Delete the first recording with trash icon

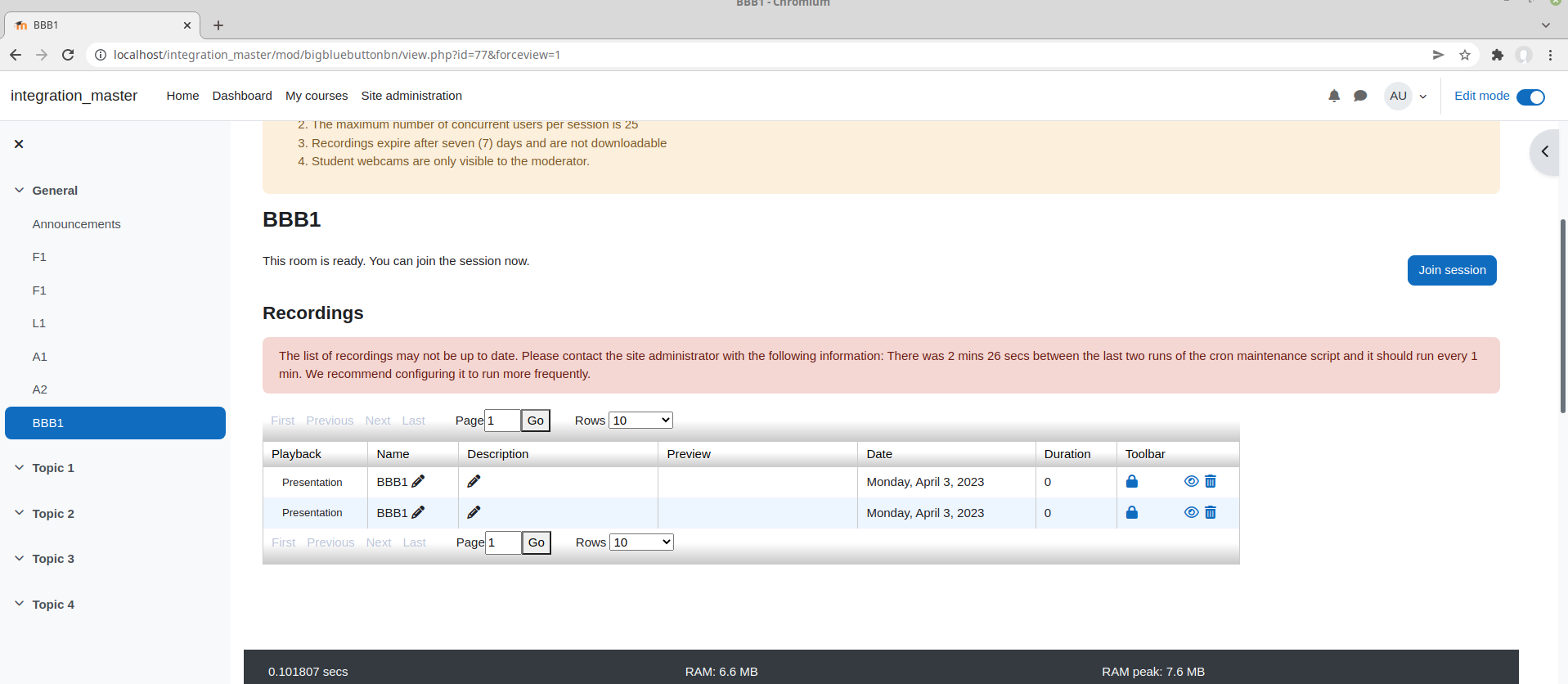[1211, 482]
